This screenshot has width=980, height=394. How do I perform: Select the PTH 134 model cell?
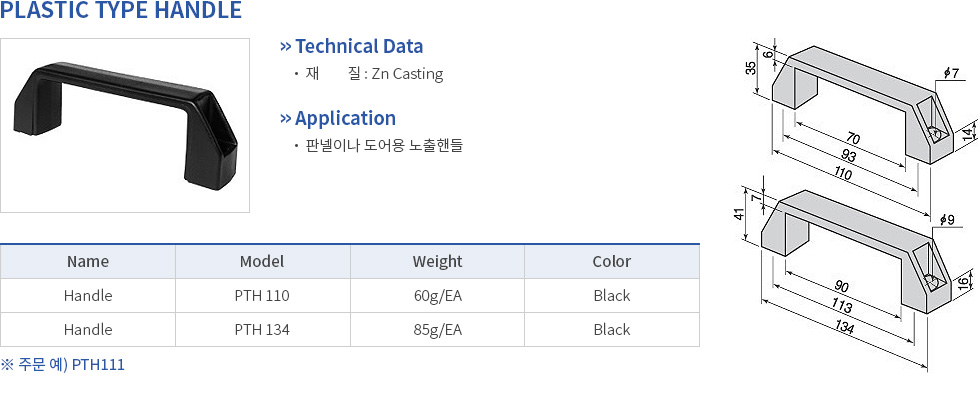(x=262, y=329)
